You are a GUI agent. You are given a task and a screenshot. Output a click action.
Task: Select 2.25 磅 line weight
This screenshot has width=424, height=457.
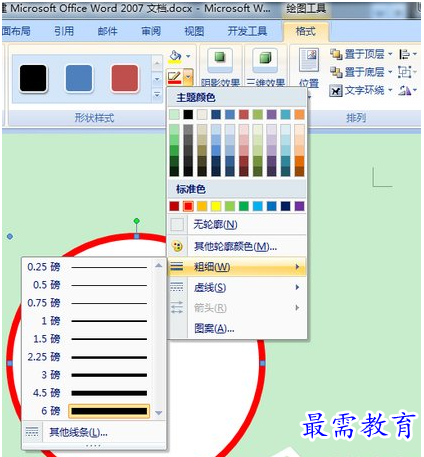(87, 357)
